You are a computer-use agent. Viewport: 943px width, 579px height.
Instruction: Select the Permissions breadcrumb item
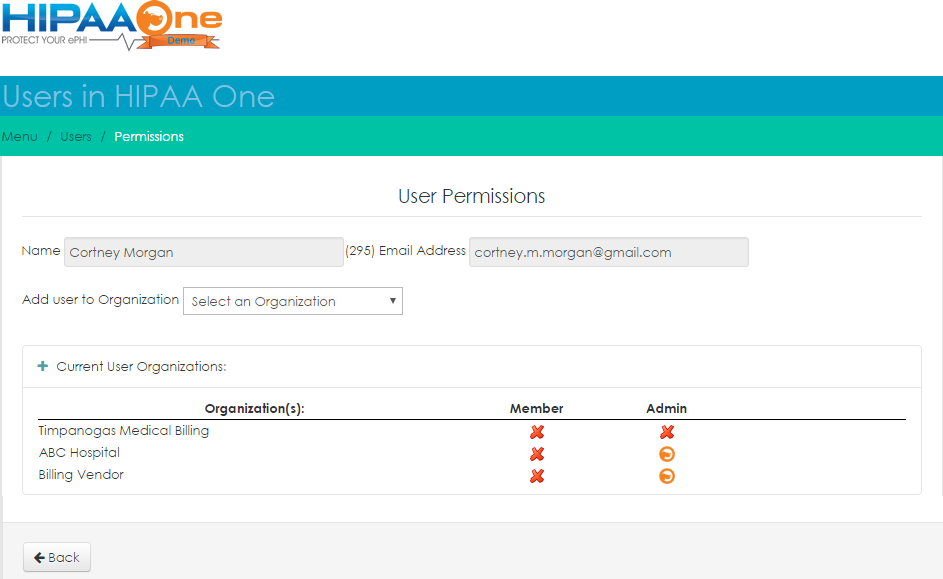(x=149, y=136)
